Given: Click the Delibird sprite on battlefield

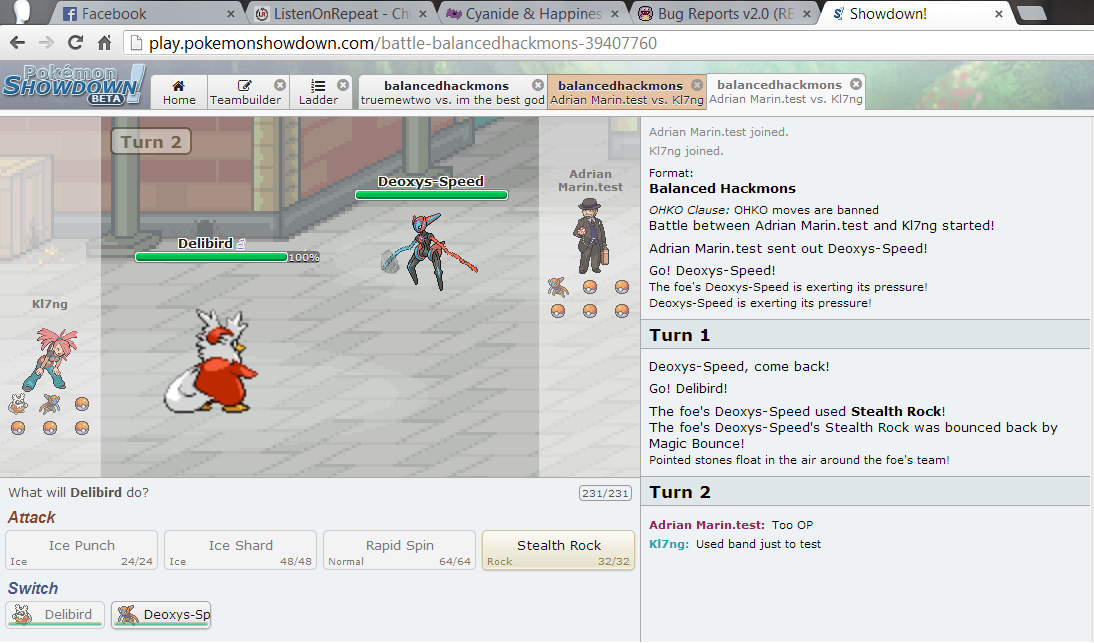Looking at the screenshot, I should pyautogui.click(x=211, y=363).
